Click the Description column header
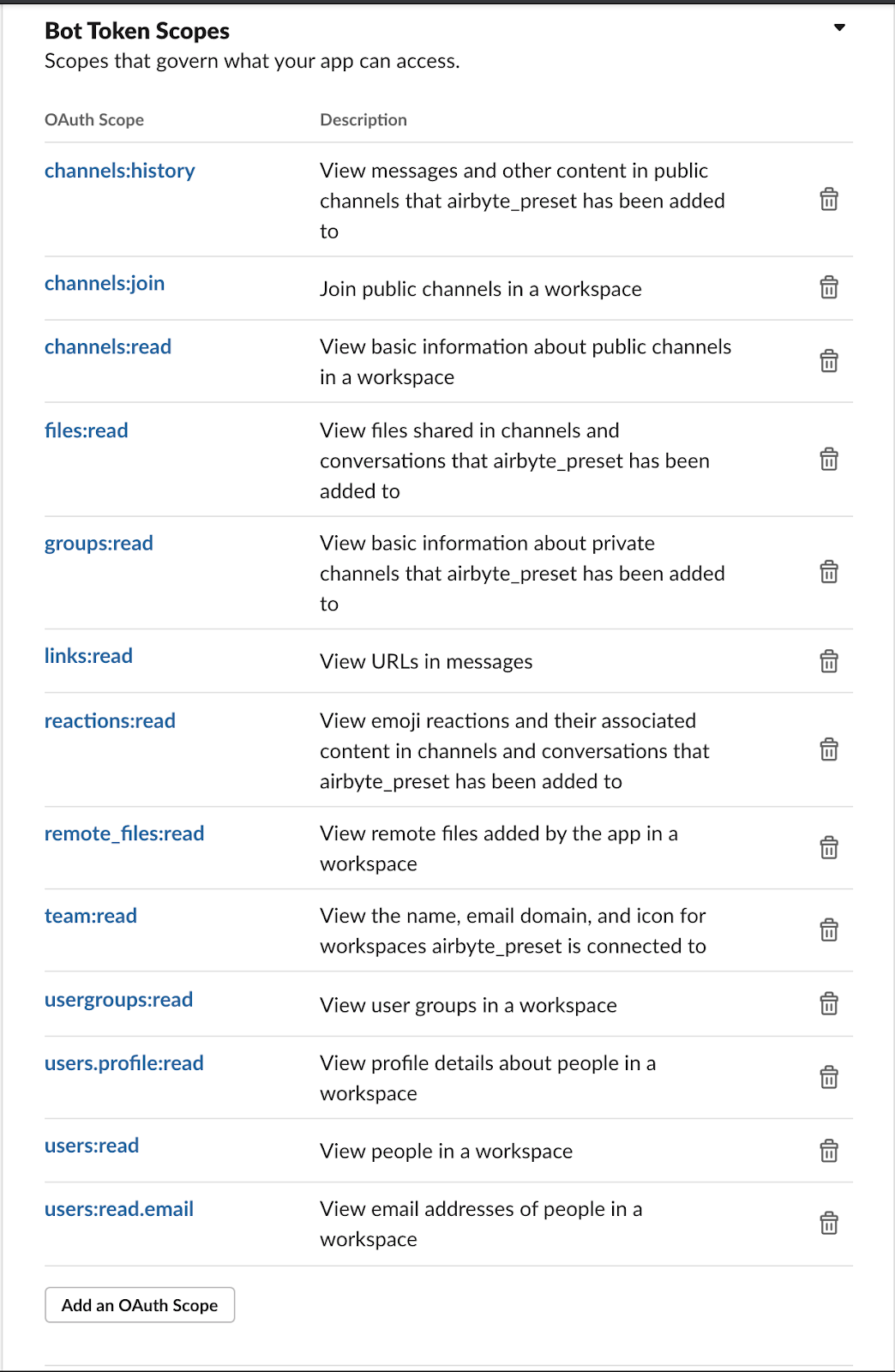The image size is (895, 1372). pyautogui.click(x=363, y=119)
